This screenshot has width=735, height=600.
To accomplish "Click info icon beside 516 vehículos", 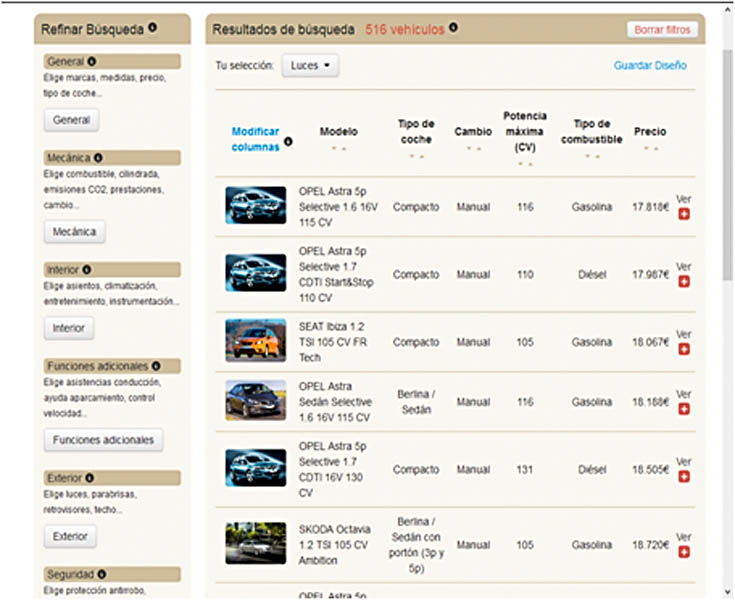I will (x=454, y=28).
